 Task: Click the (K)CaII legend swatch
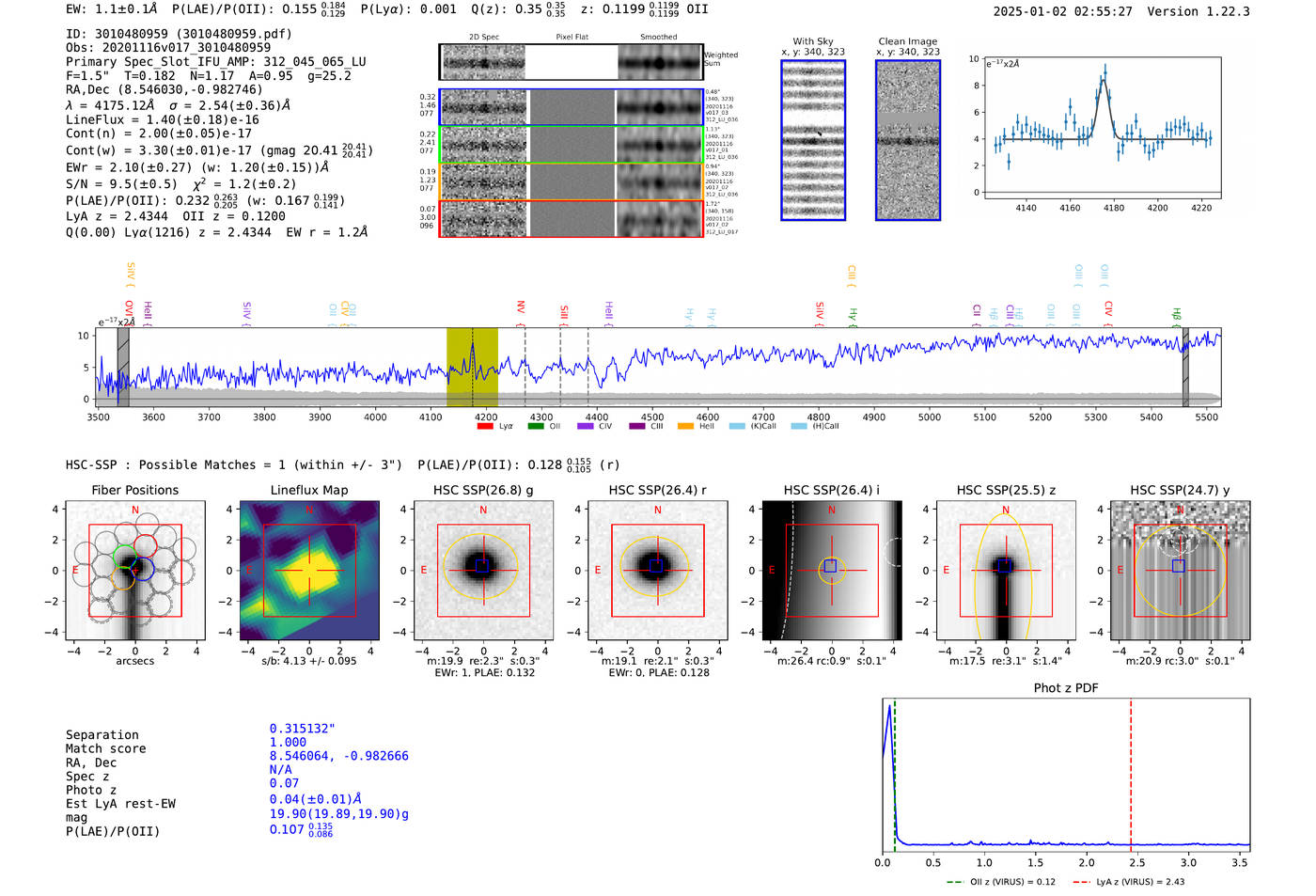[737, 426]
